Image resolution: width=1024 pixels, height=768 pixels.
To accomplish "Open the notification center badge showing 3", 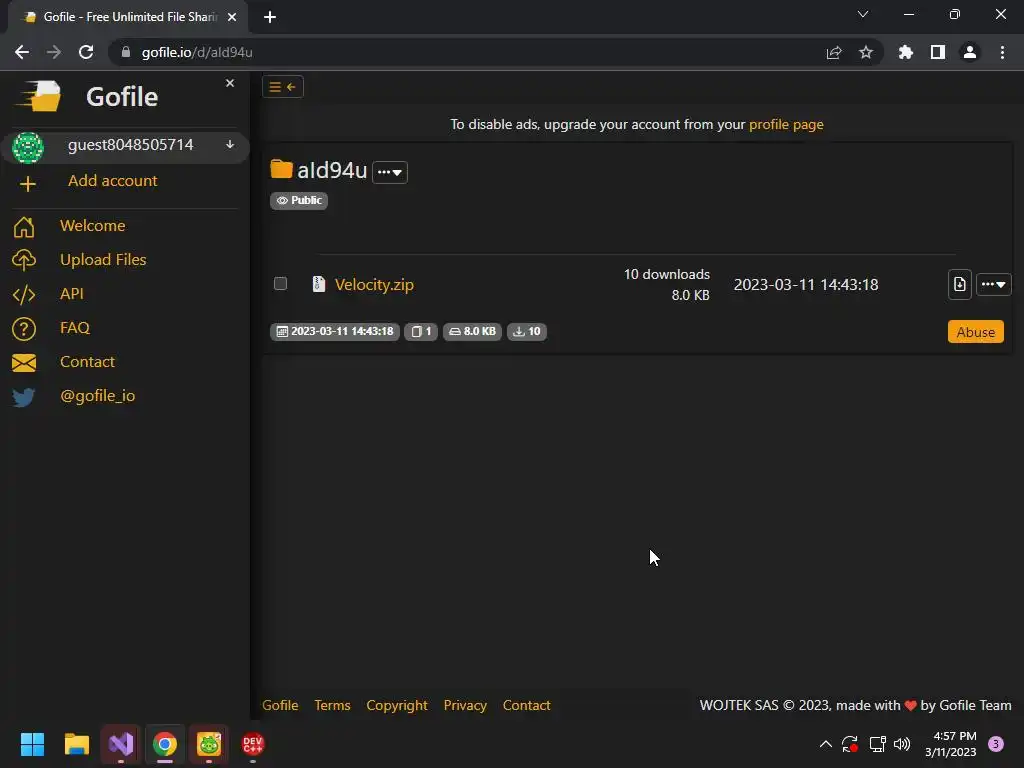I will click(996, 744).
